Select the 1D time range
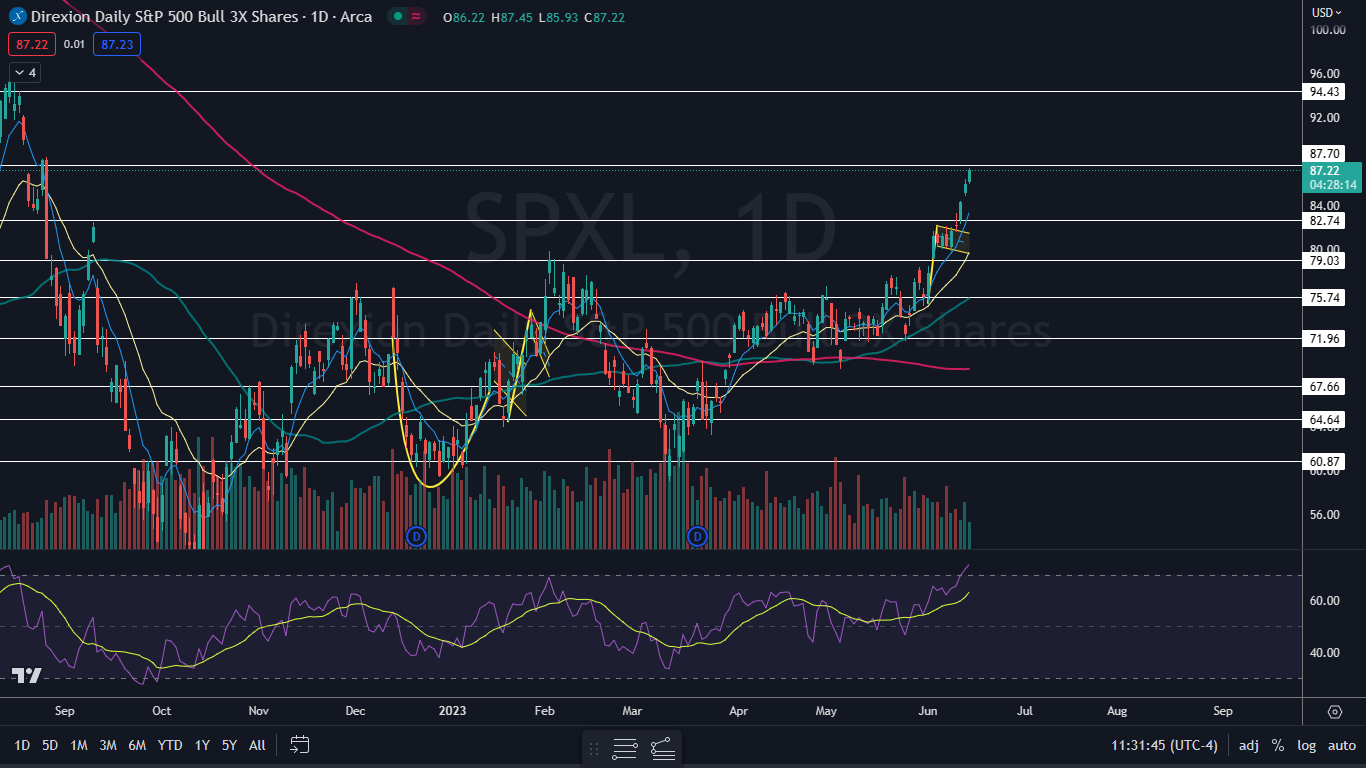Viewport: 1366px width, 768px height. (21, 745)
